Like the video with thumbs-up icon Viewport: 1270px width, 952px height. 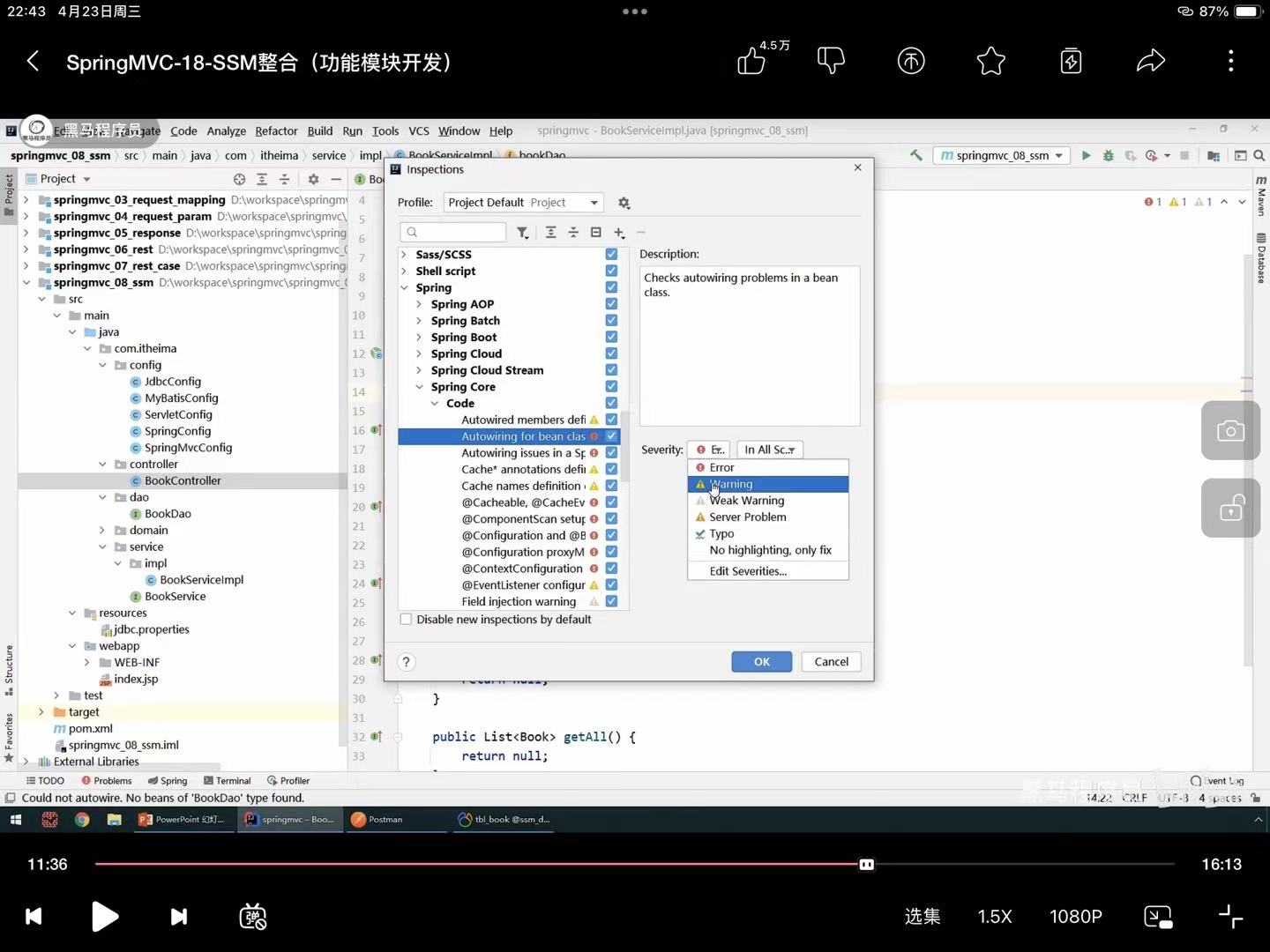pyautogui.click(x=751, y=61)
